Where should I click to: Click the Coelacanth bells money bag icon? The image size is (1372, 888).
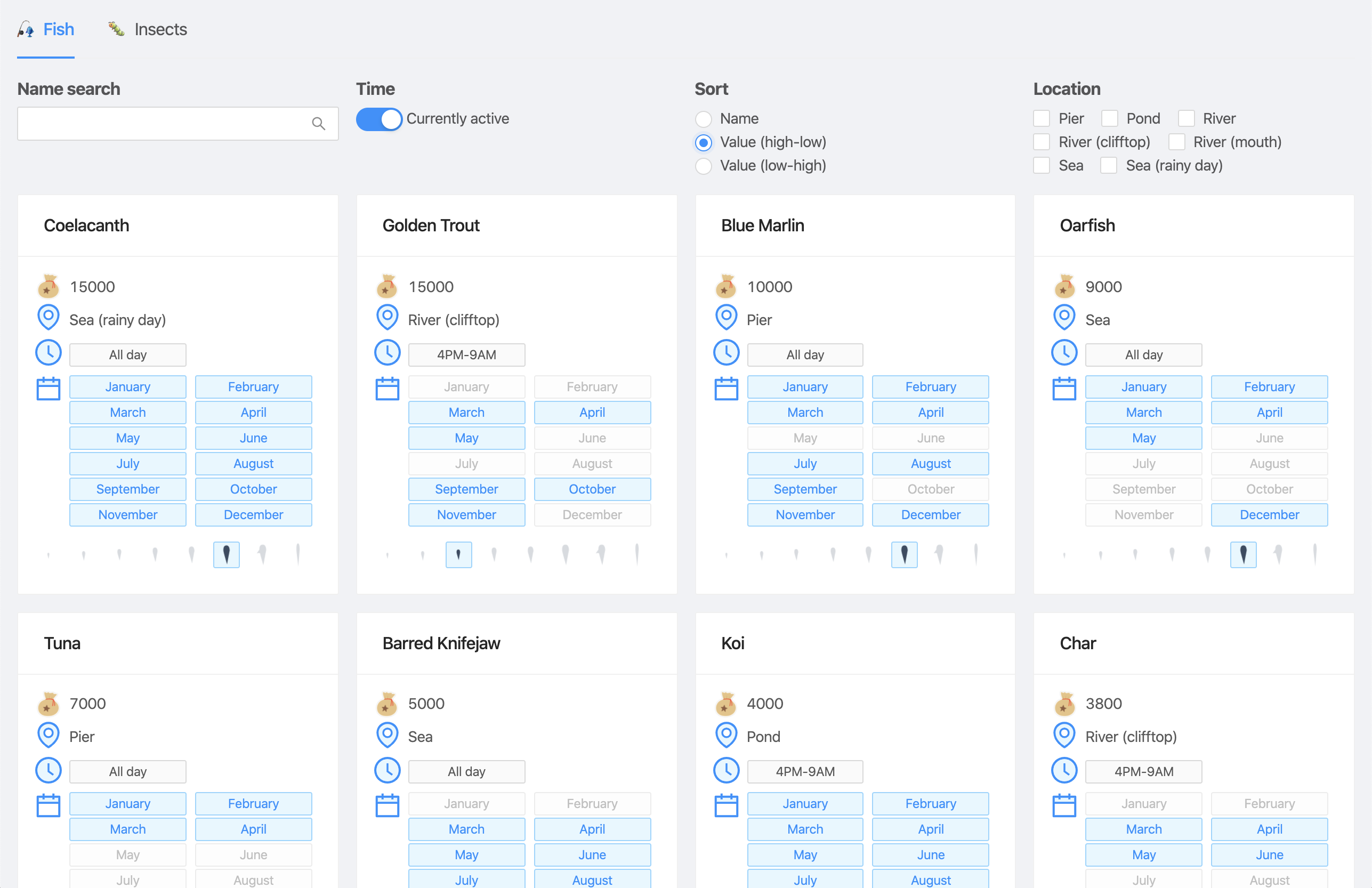[x=49, y=286]
